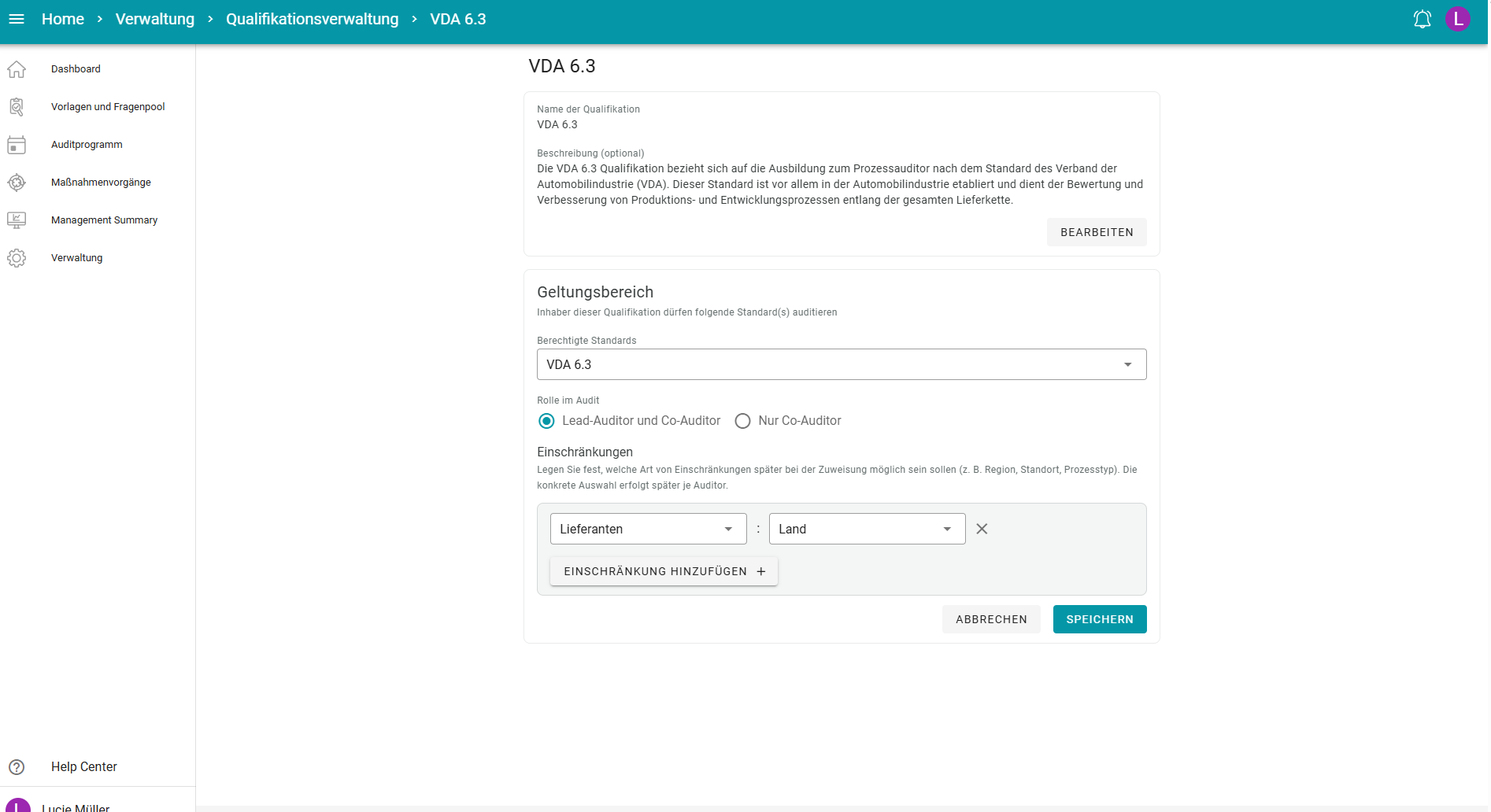
Task: Click the Management Summary chart icon
Action: click(x=17, y=220)
